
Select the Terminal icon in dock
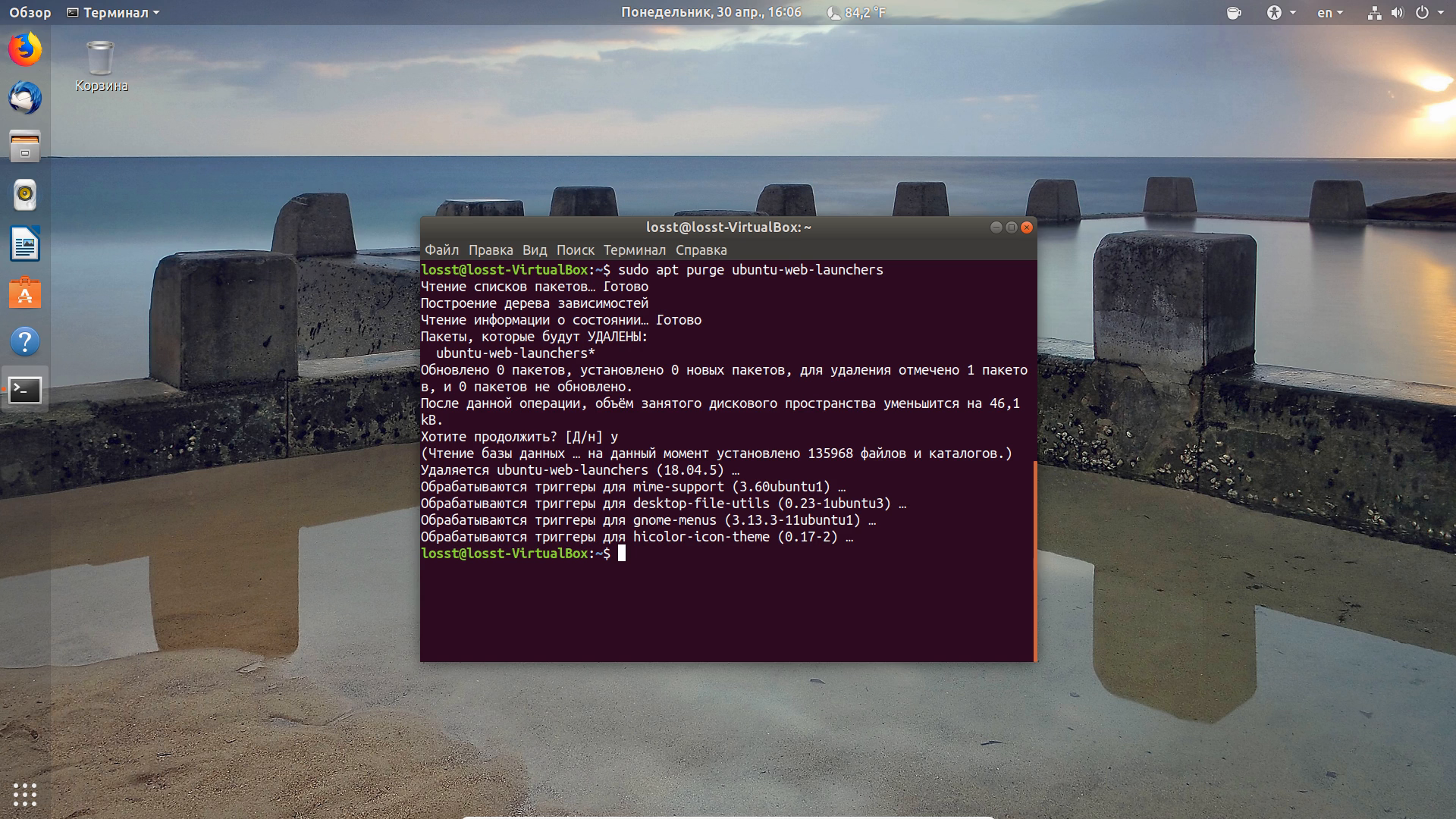point(25,390)
